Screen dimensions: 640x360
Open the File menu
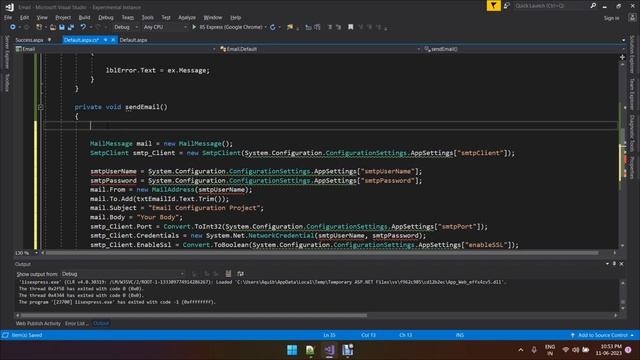[8, 18]
